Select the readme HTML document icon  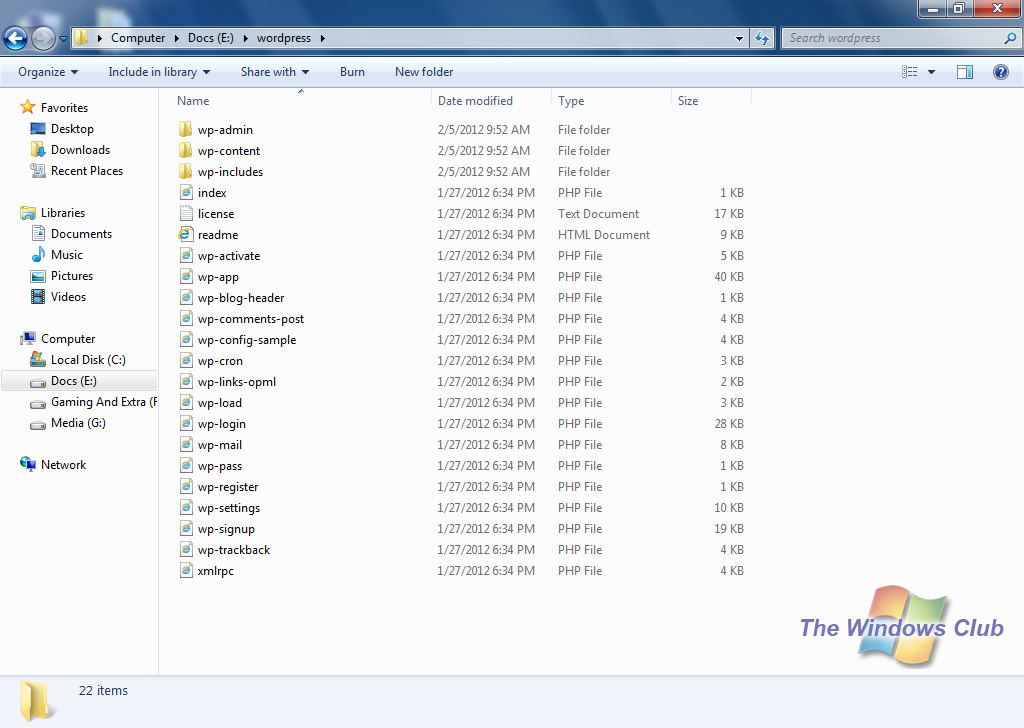pyautogui.click(x=186, y=234)
